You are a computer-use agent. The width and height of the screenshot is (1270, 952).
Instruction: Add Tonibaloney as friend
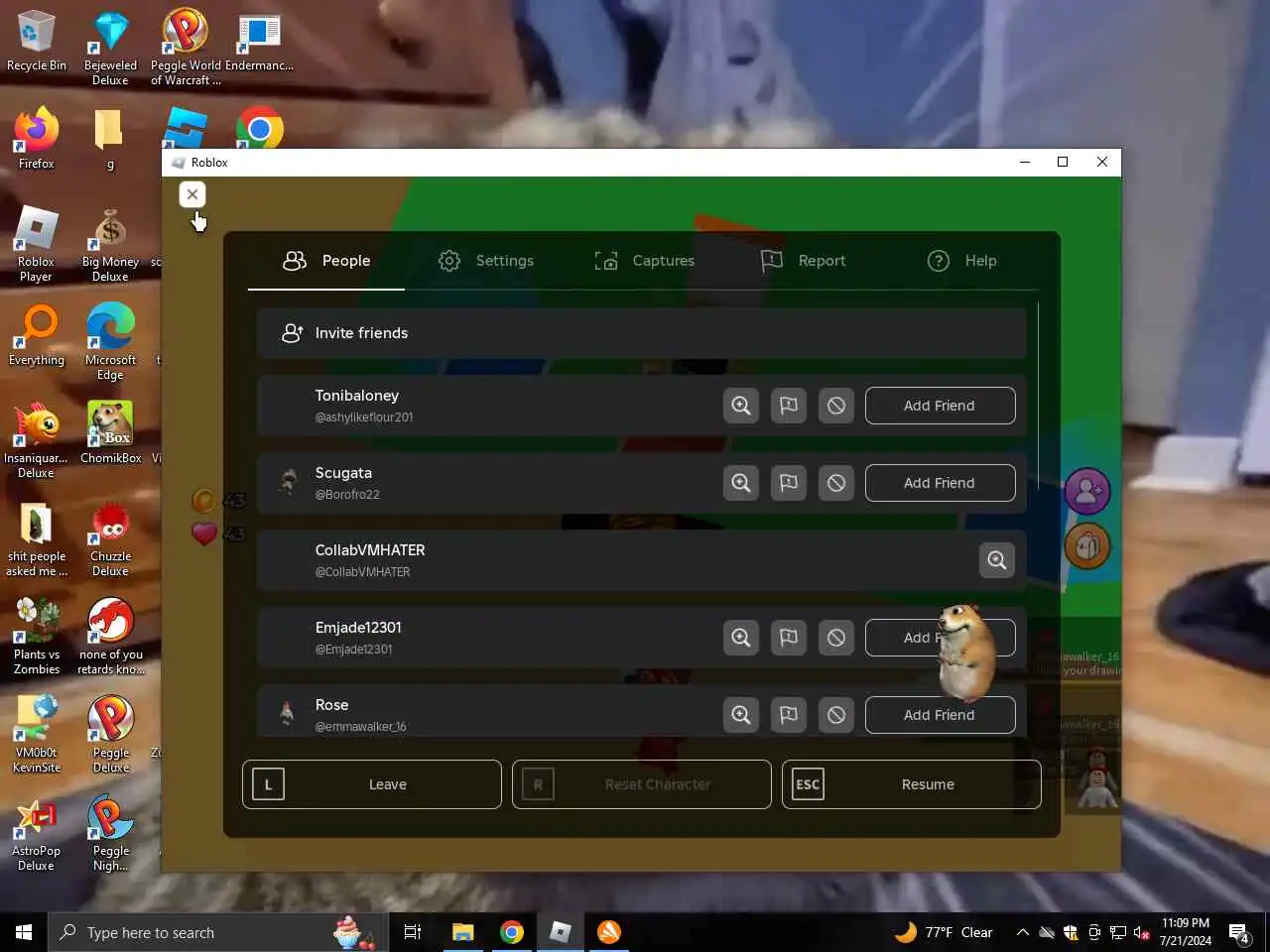pyautogui.click(x=940, y=406)
